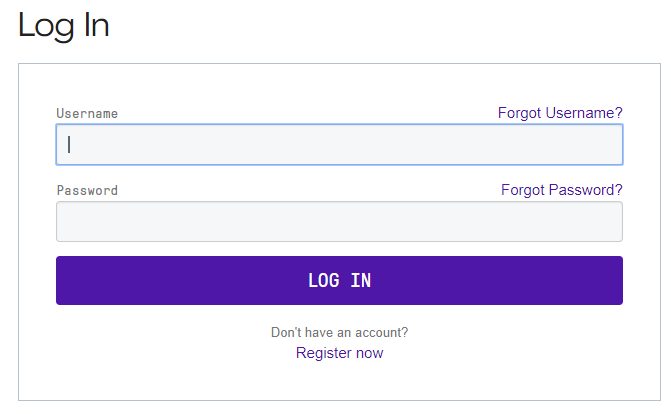Click the "Don't have an account?" text

click(x=339, y=332)
